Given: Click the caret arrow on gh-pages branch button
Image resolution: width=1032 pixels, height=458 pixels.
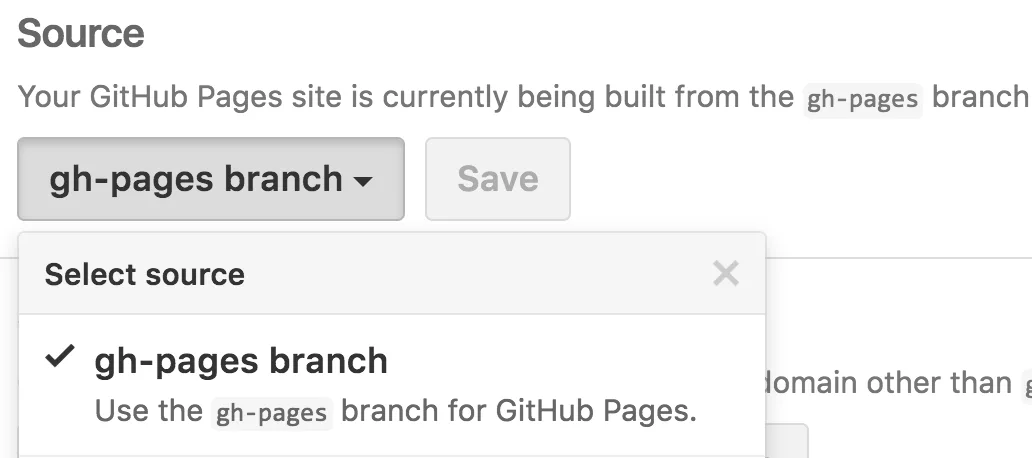Looking at the screenshot, I should (x=363, y=180).
